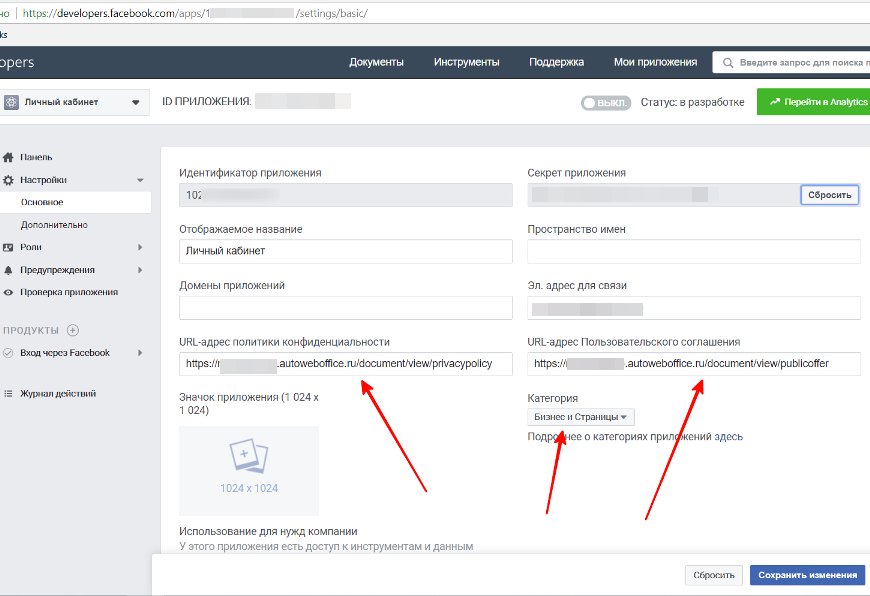Screen dimensions: 870x596
Task: Expand the Вход через Facebook submenu arrow
Action: (140, 352)
